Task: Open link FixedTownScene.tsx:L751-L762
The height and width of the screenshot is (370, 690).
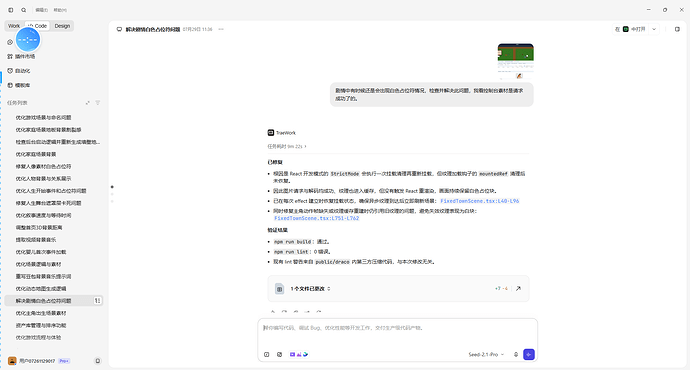Action: pos(316,218)
